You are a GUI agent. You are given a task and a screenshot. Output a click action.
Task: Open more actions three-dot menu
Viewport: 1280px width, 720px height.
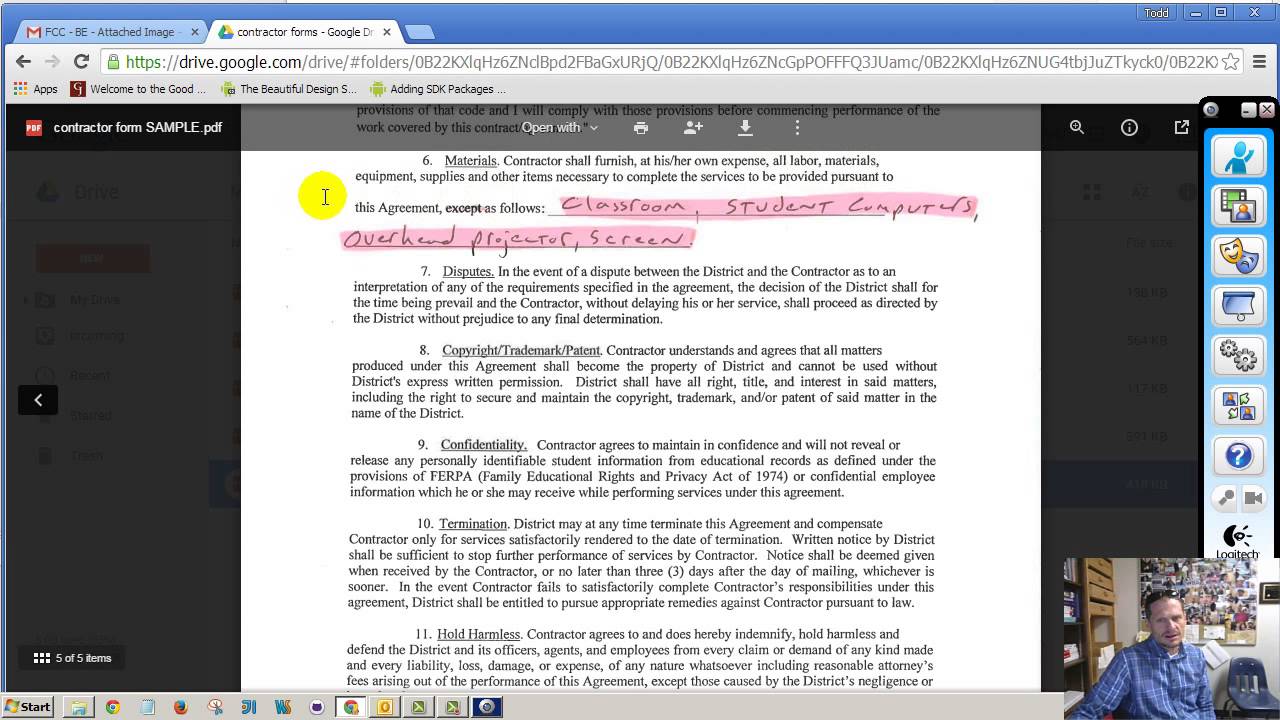[797, 128]
